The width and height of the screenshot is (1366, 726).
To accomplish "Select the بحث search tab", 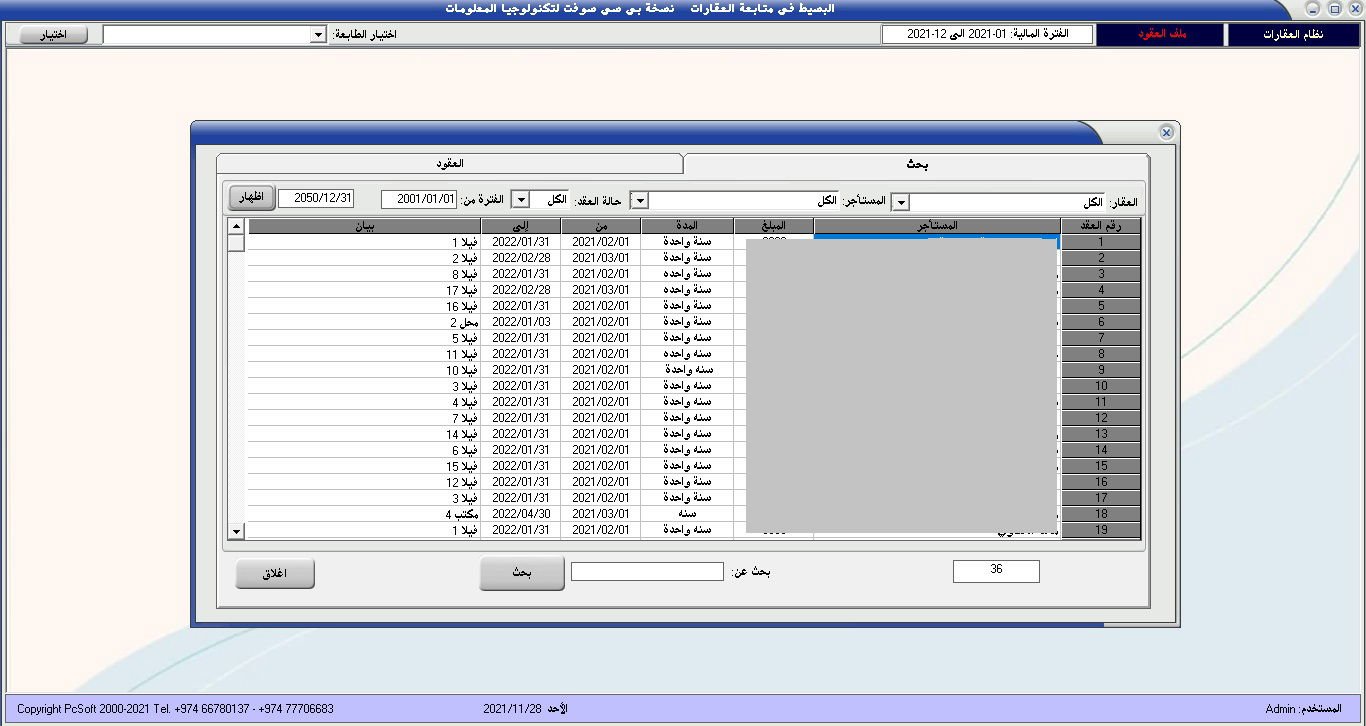I will 916,164.
